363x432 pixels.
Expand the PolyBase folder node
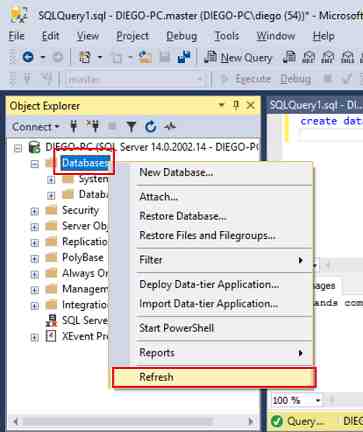(35, 259)
